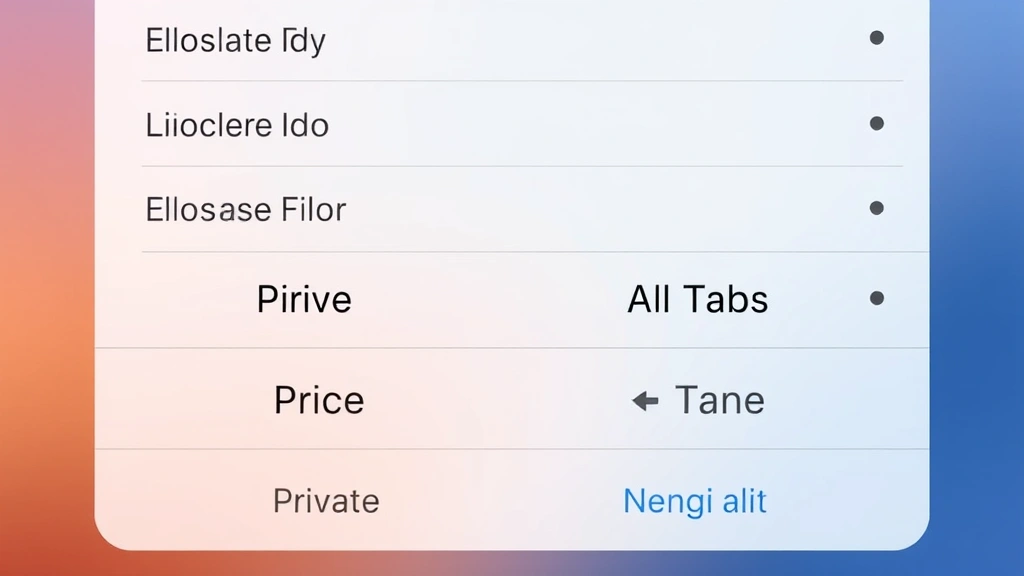This screenshot has width=1024, height=576.
Task: Toggle the dot next to Liioclere Ido
Action: click(877, 124)
